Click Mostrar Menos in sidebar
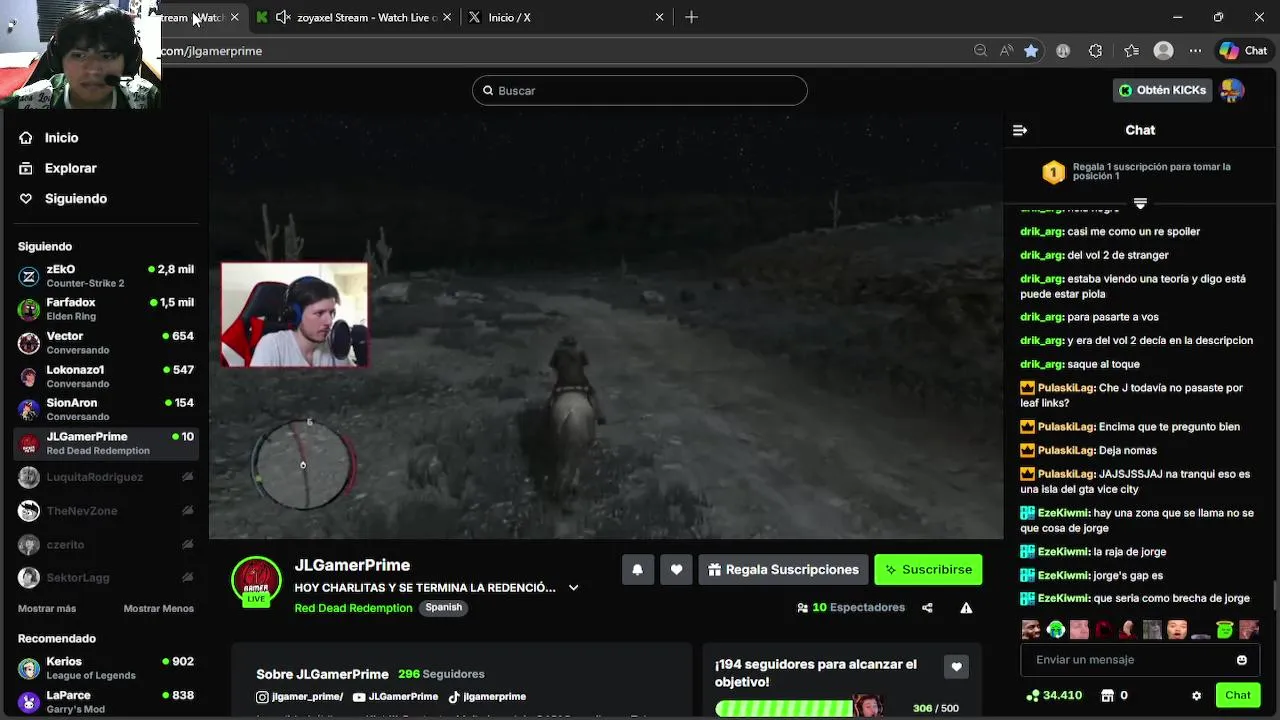Image resolution: width=1280 pixels, height=720 pixels. coord(159,609)
